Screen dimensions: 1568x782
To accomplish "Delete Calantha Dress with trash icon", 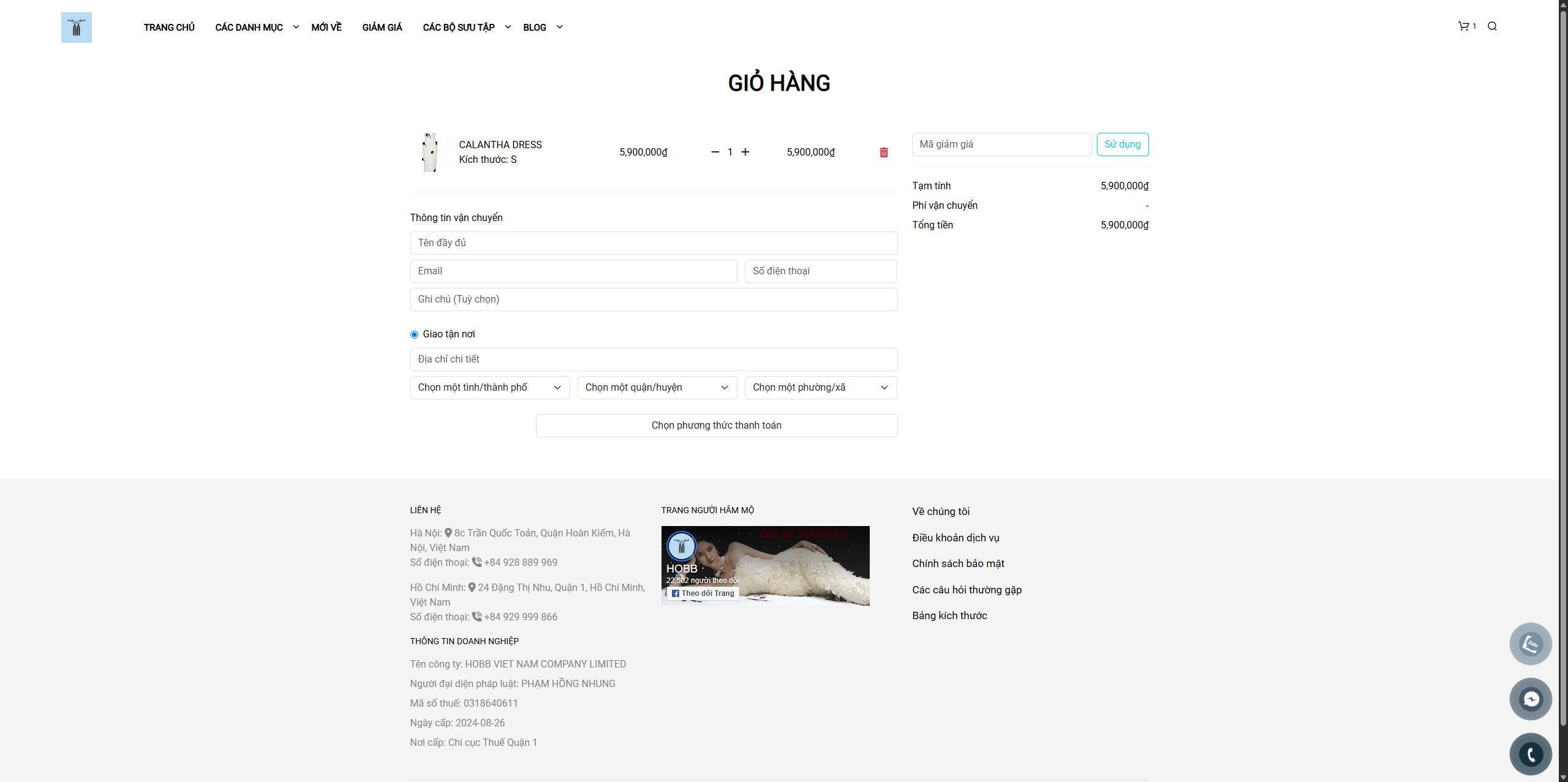I will click(884, 152).
